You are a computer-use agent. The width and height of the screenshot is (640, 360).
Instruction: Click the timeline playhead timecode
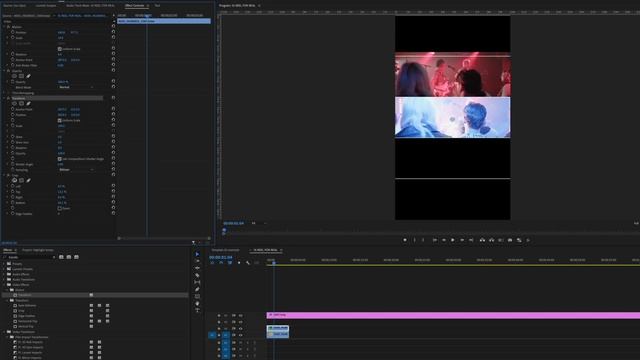(221, 257)
